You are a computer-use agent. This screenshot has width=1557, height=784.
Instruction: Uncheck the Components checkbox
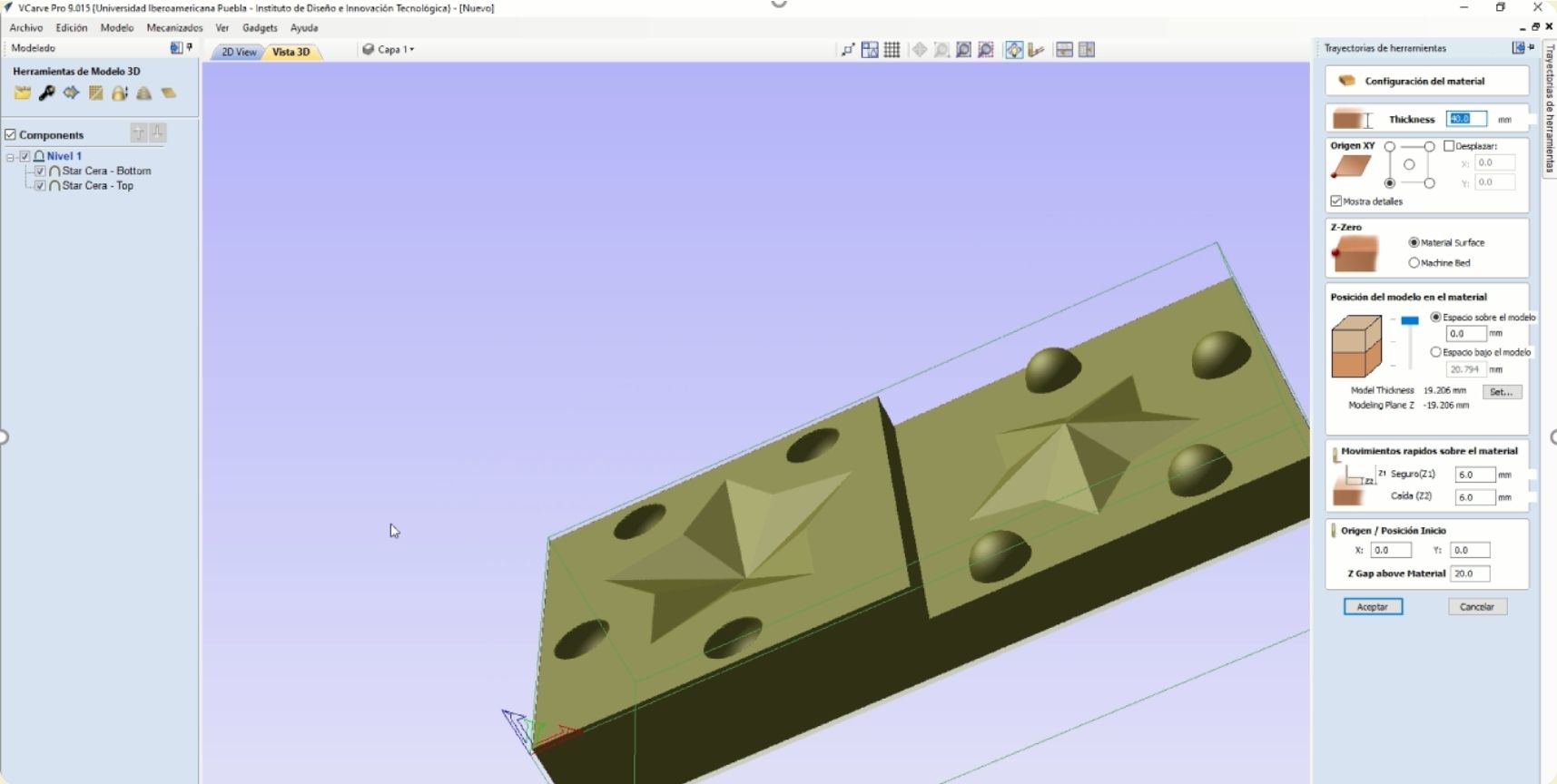[11, 134]
